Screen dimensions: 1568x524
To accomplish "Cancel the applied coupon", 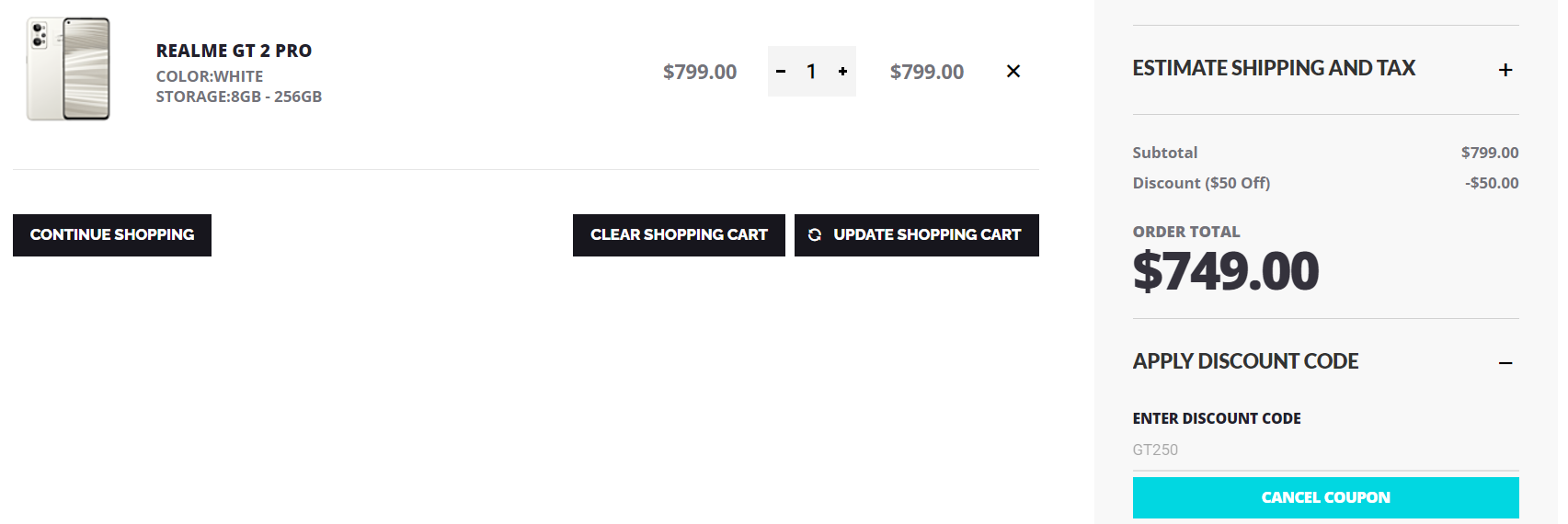I will (1325, 497).
